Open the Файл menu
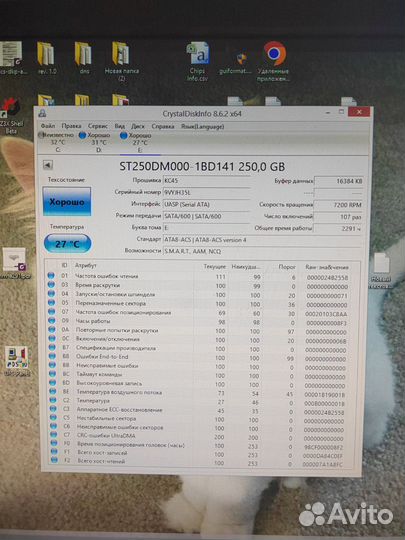The image size is (405, 540). point(48,126)
